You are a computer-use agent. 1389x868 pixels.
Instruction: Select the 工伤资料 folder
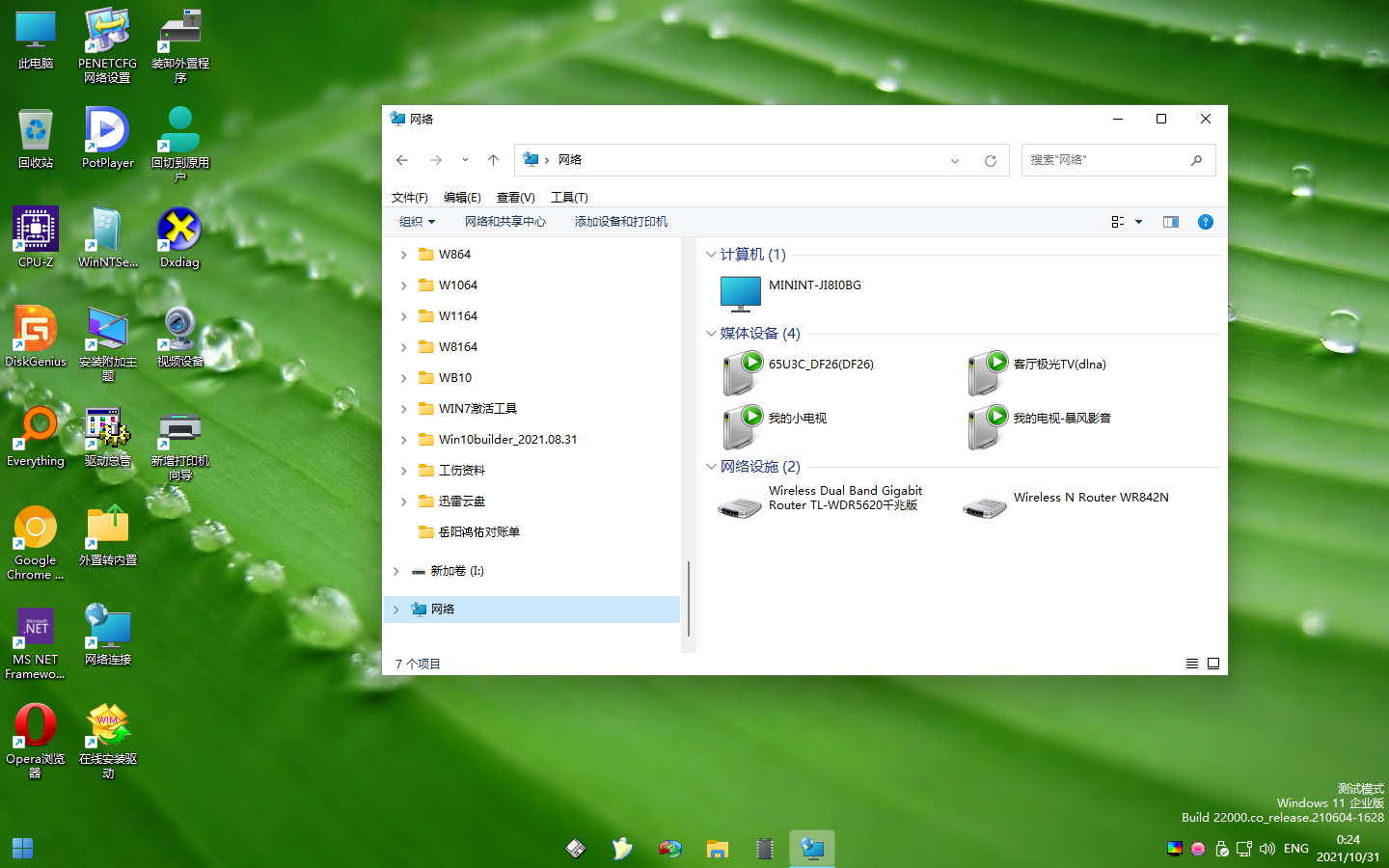pyautogui.click(x=451, y=471)
